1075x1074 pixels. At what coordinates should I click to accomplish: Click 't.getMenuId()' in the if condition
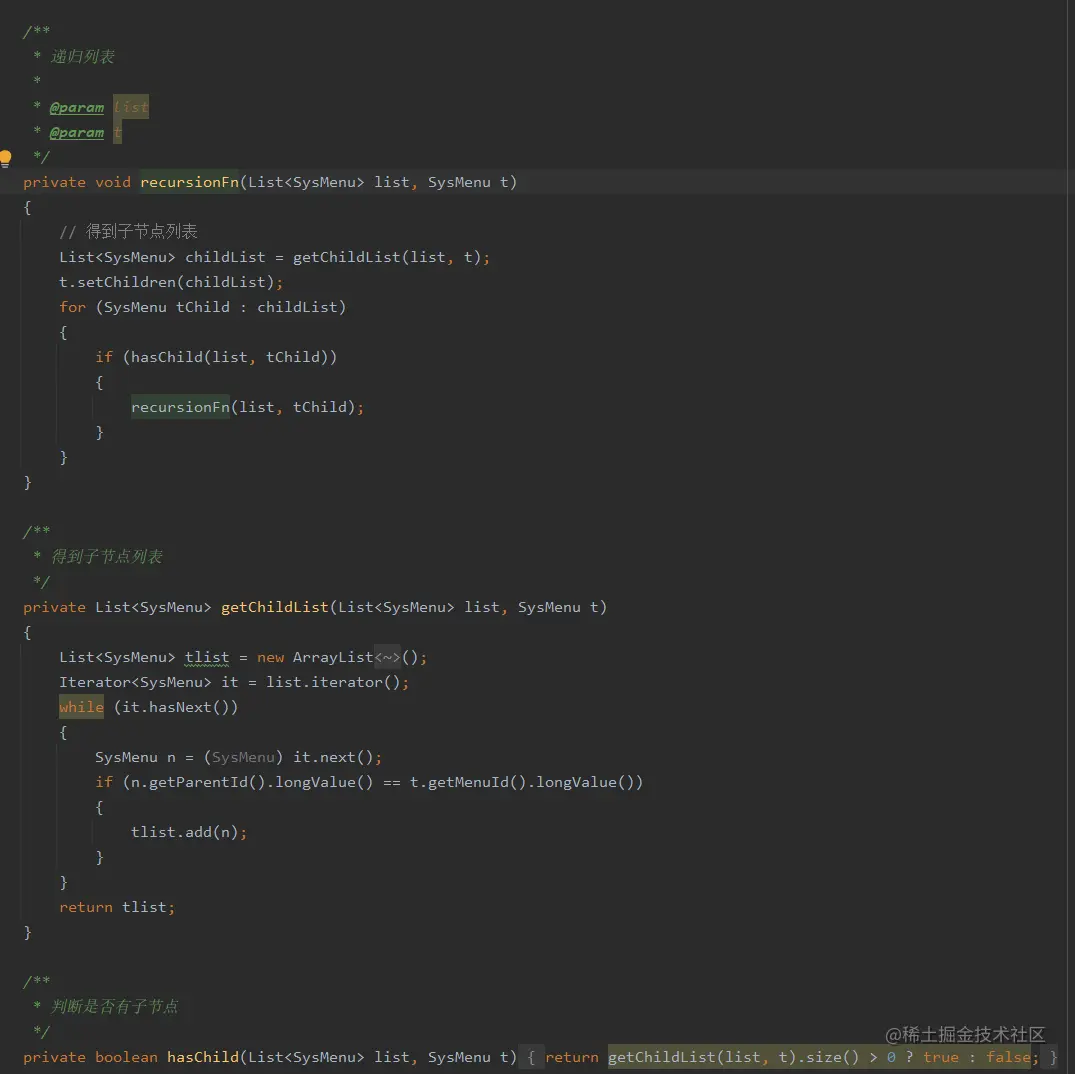click(468, 782)
